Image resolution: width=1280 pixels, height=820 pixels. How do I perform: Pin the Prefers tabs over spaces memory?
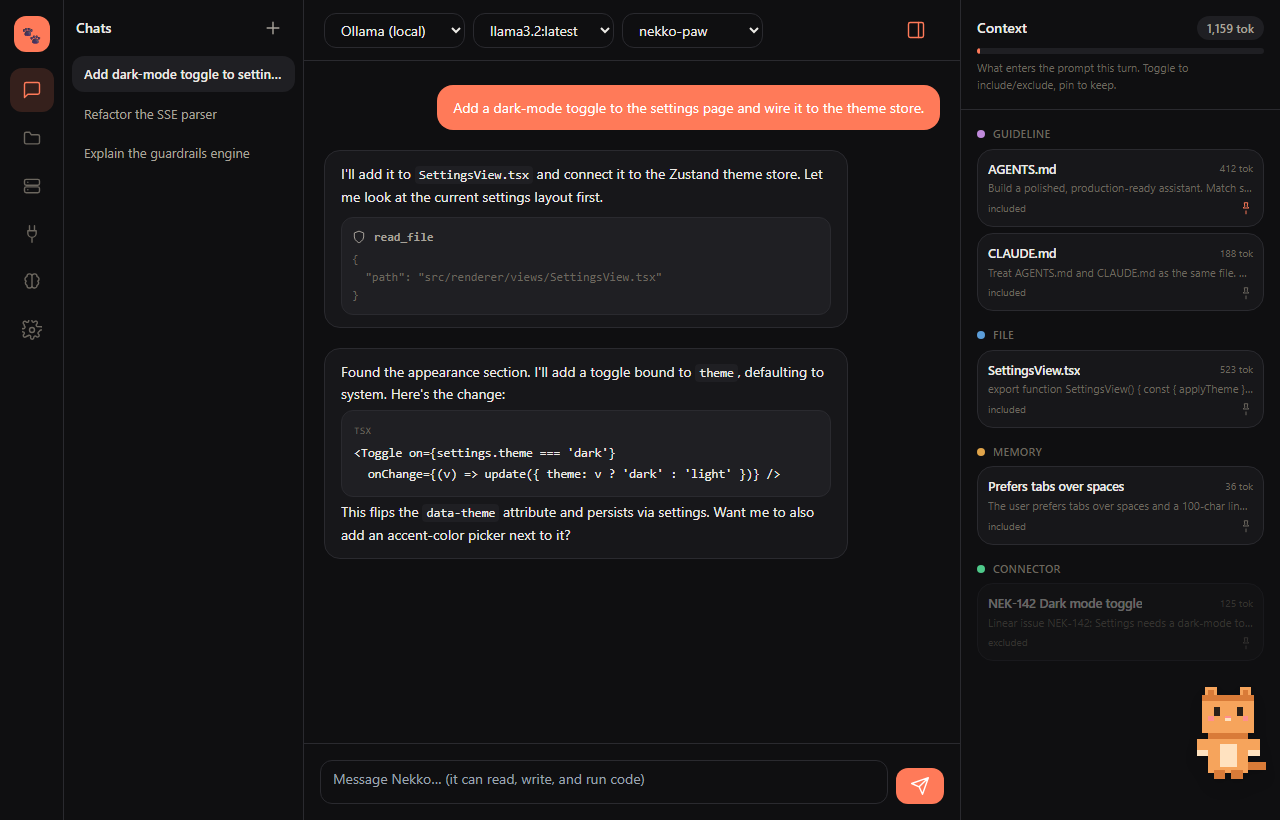tap(1246, 526)
